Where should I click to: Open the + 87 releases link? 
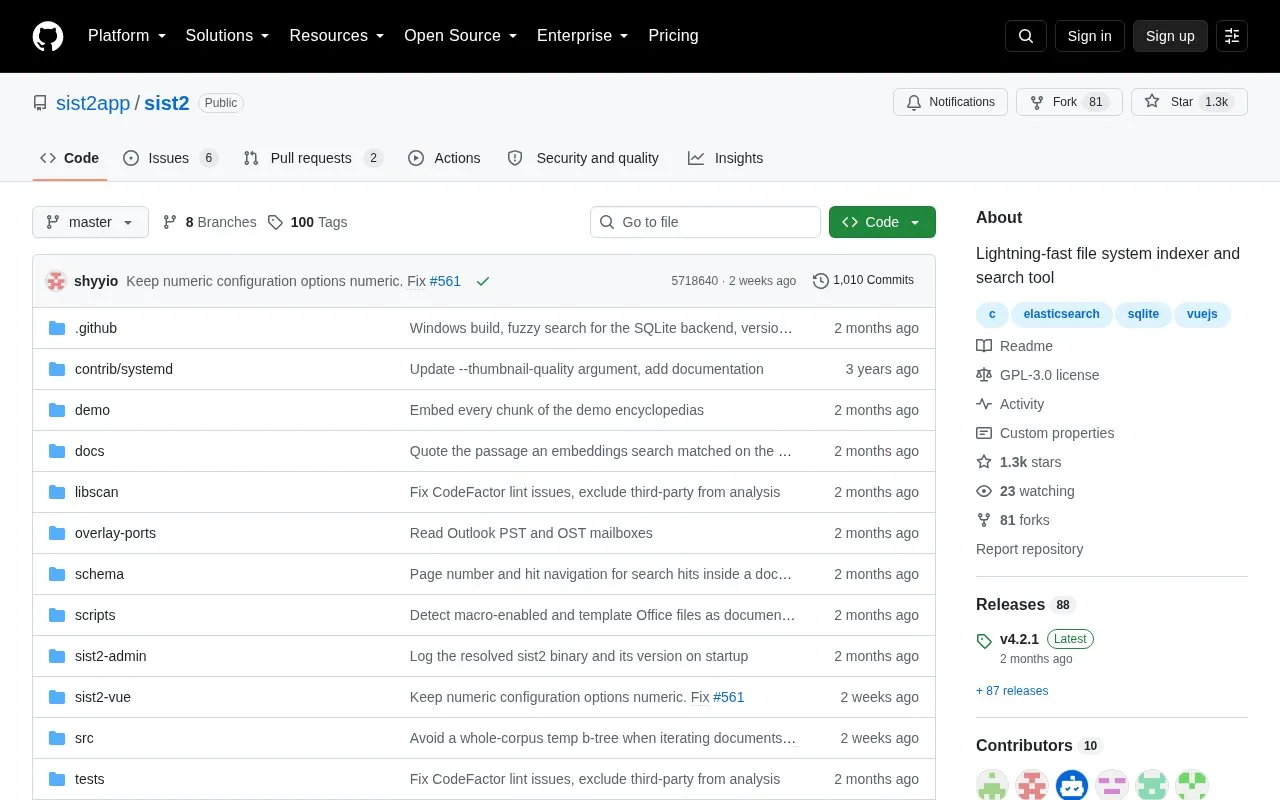[x=1012, y=691]
